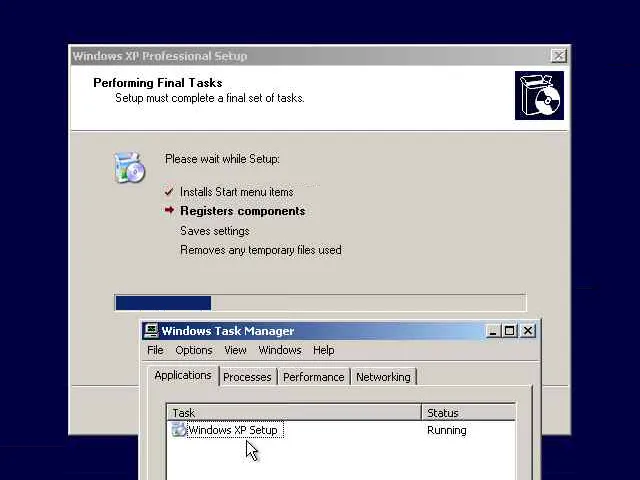Click the Task Manager title bar icon
Viewport: 640px width, 480px height.
click(151, 331)
